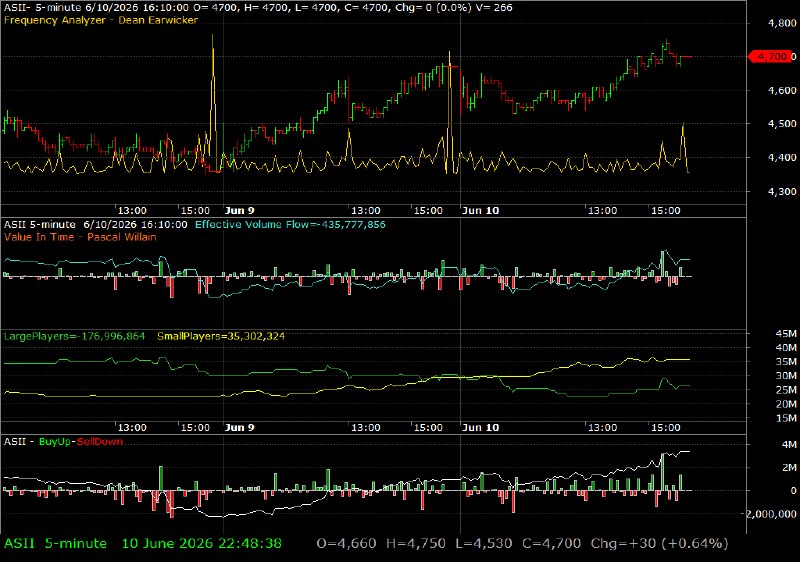This screenshot has height=562, width=800.
Task: Click the status bar 'H=4,750' value
Action: point(415,544)
